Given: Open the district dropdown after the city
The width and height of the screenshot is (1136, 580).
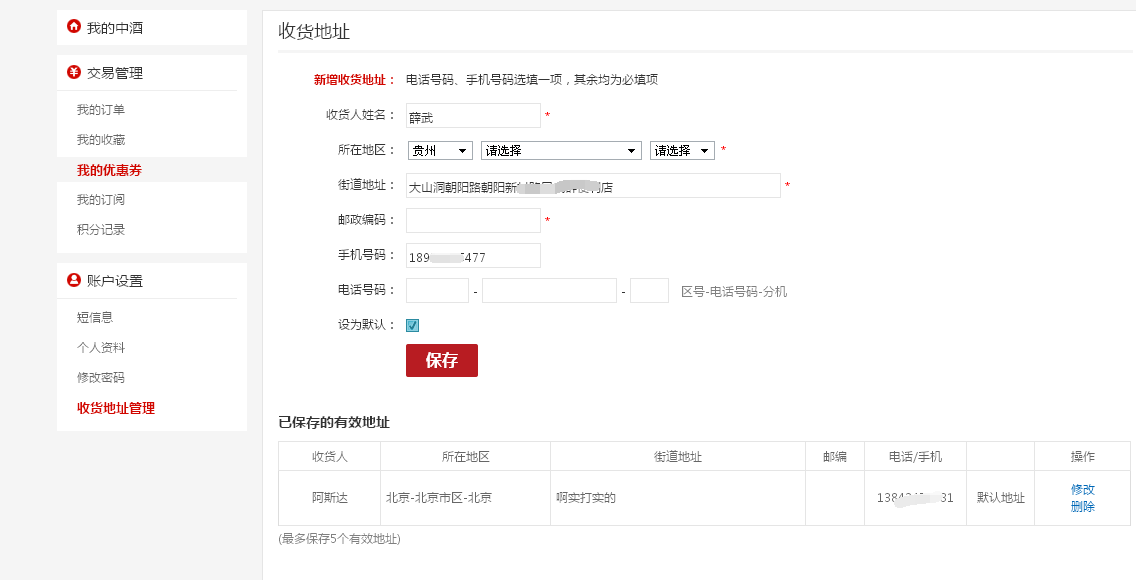Looking at the screenshot, I should click(x=682, y=151).
